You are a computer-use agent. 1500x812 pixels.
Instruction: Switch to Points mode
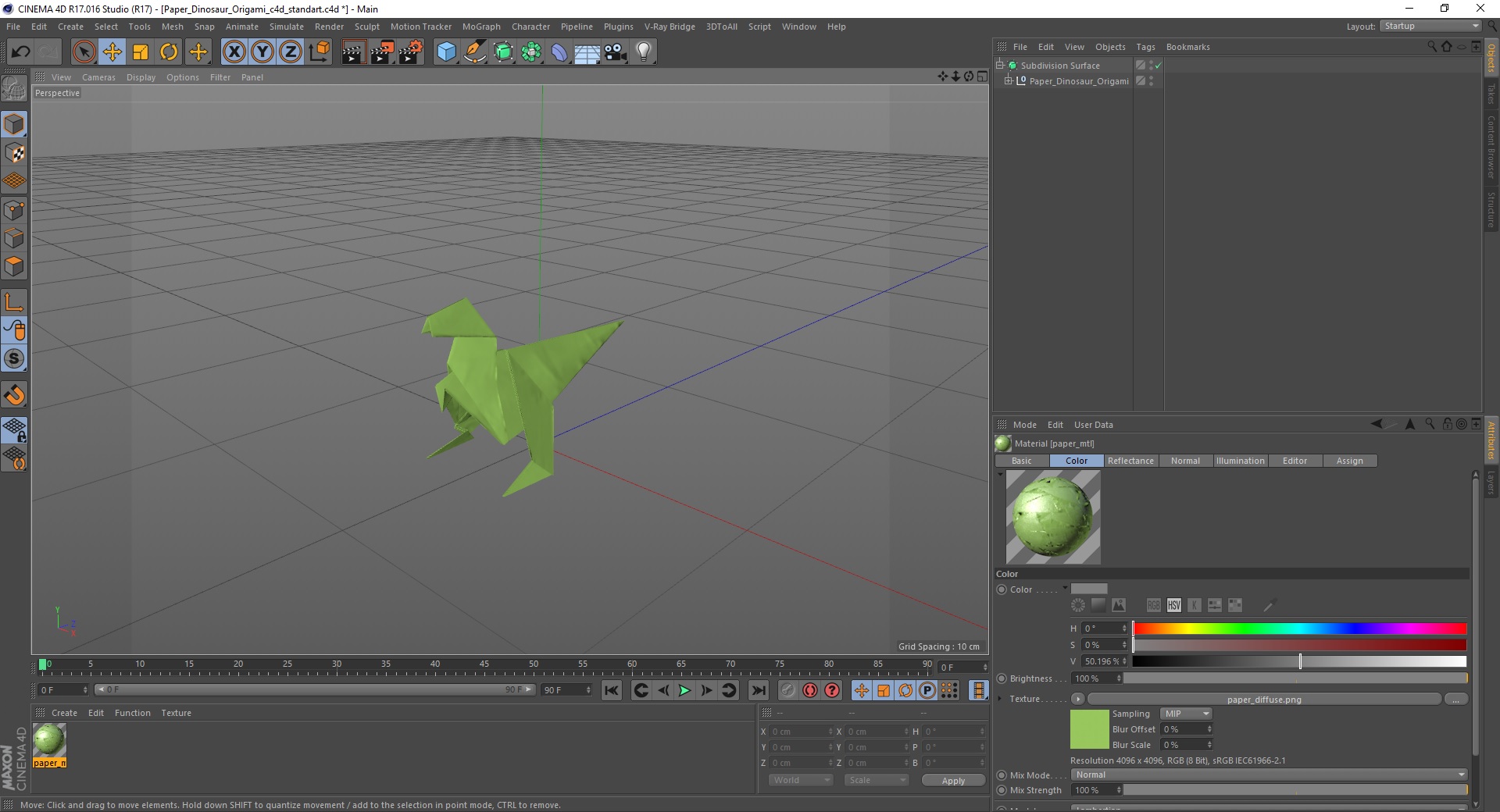click(x=14, y=210)
